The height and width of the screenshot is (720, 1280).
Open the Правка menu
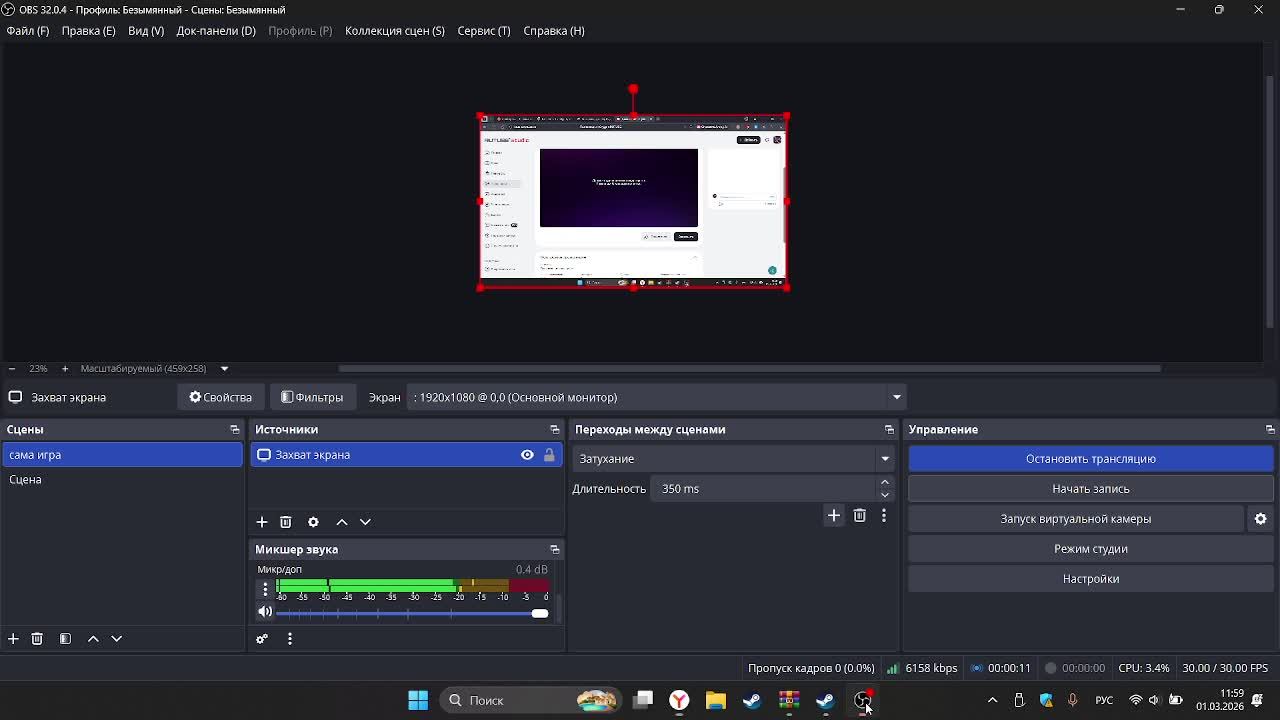(x=88, y=31)
